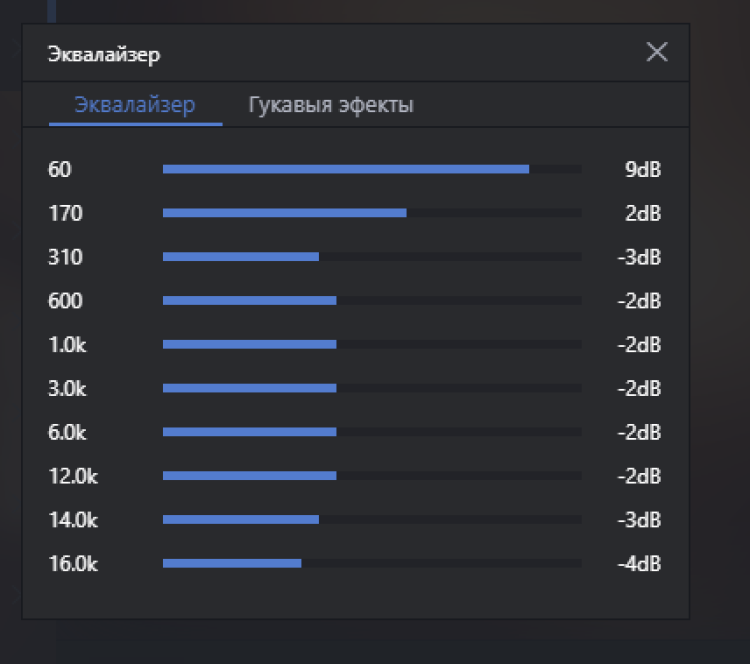Click the Эквалайзер window title text
The width and height of the screenshot is (750, 664).
coord(104,54)
